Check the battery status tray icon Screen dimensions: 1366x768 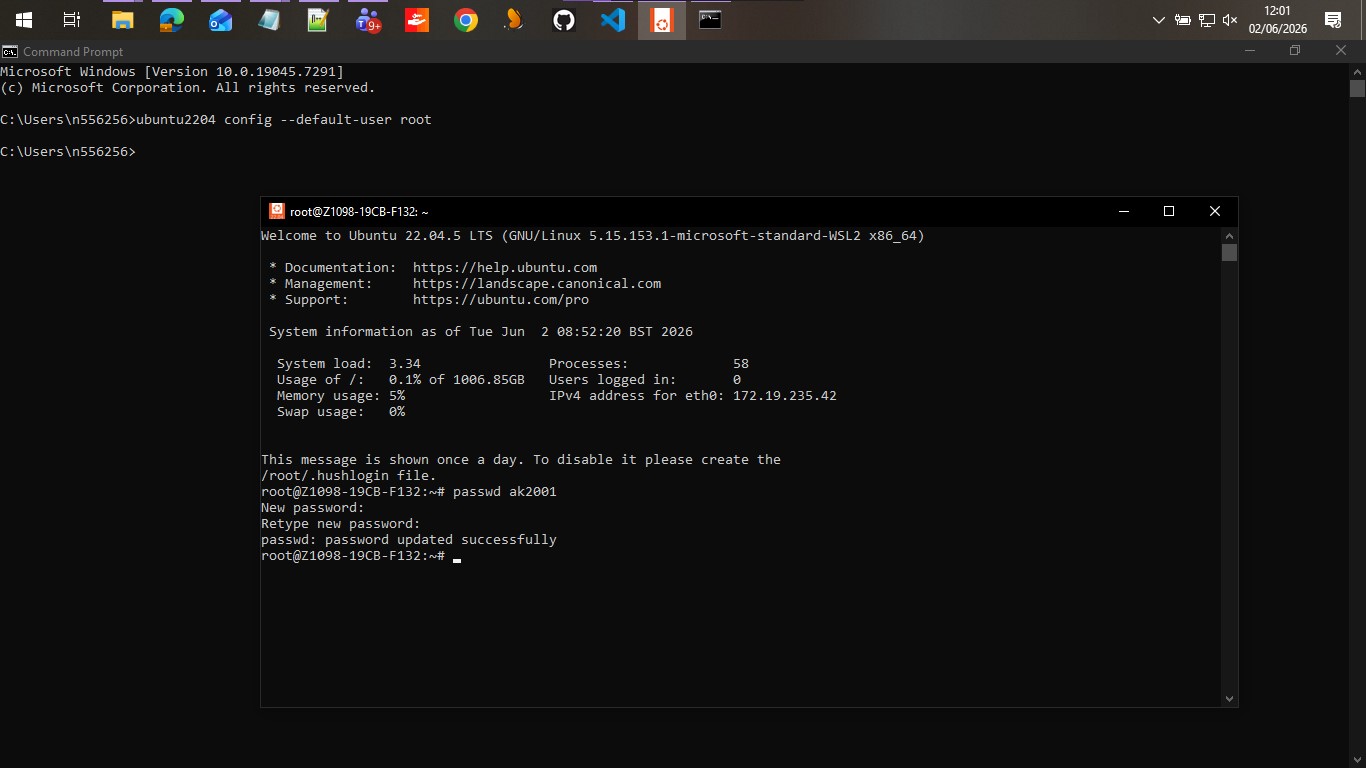coord(1182,20)
